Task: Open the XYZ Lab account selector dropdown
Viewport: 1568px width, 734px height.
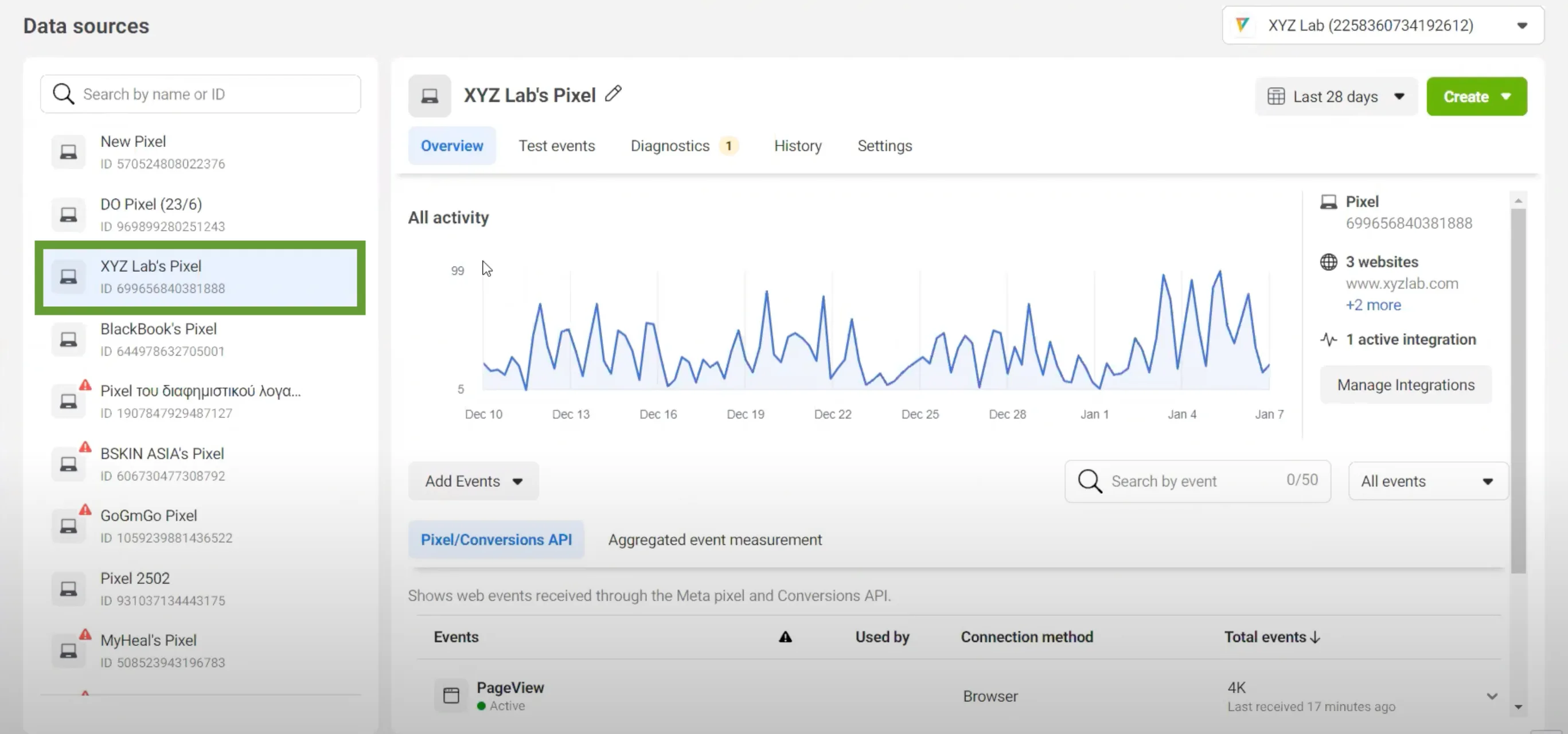Action: 1383,25
